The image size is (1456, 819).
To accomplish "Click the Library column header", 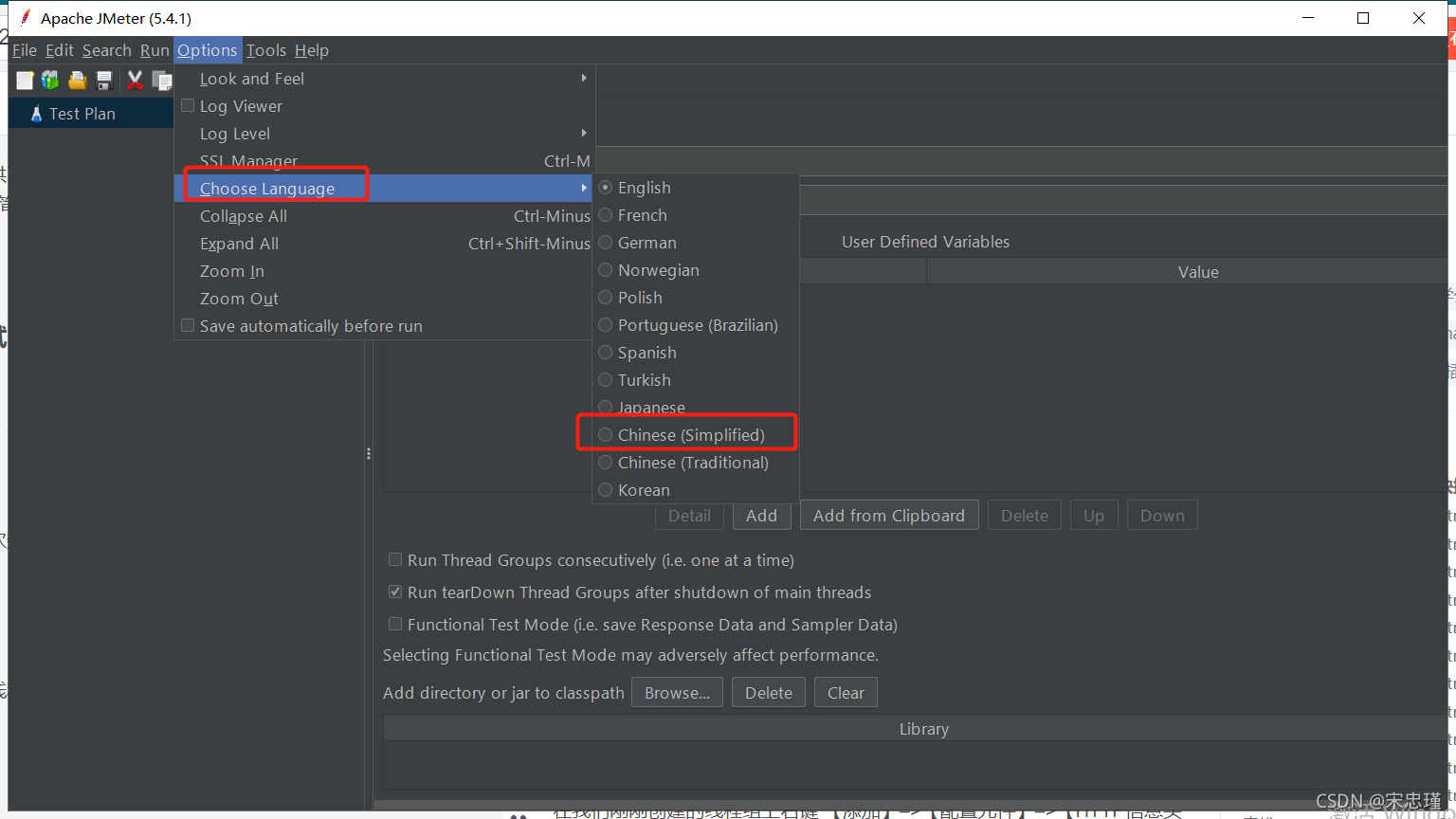I will [916, 729].
